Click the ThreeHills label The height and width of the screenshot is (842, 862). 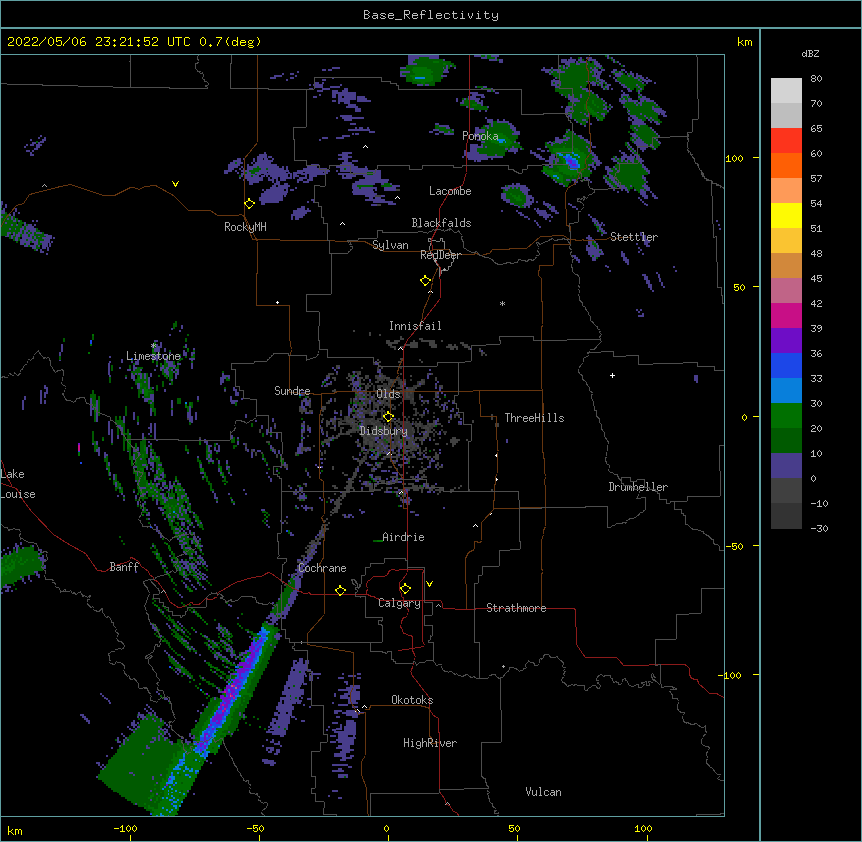click(534, 418)
